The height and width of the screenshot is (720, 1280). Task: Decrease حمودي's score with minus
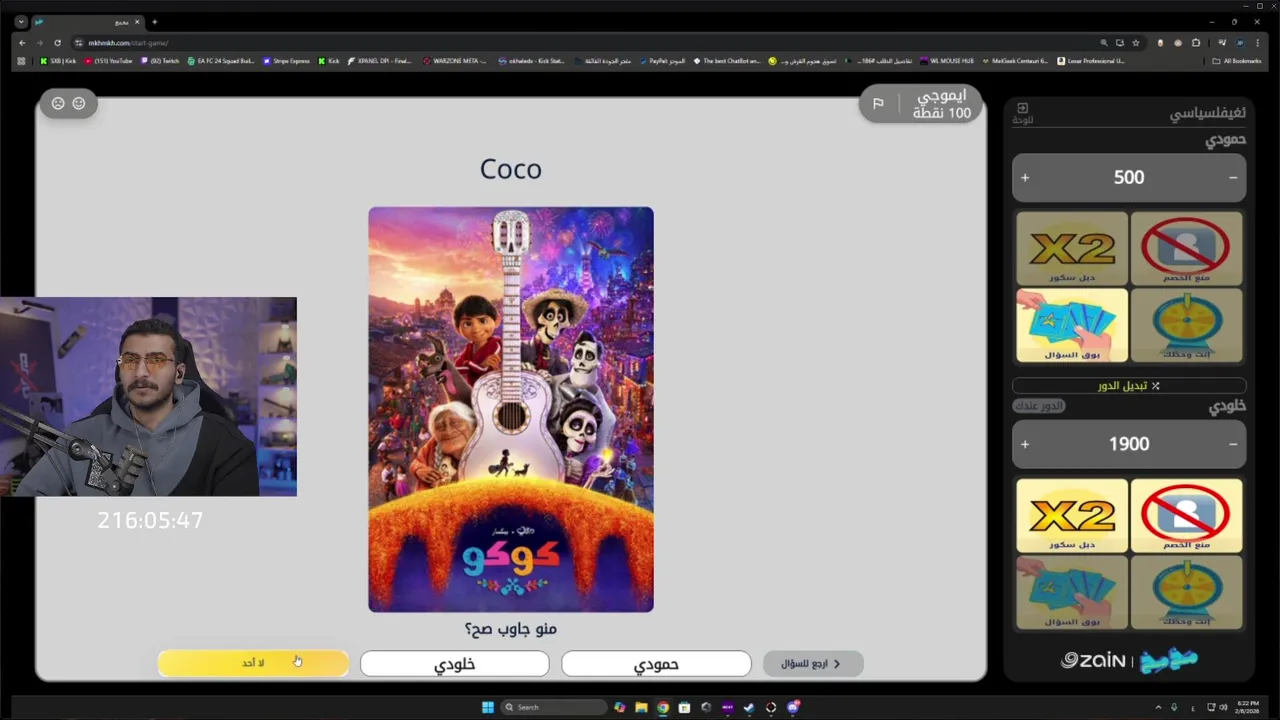tap(1233, 177)
